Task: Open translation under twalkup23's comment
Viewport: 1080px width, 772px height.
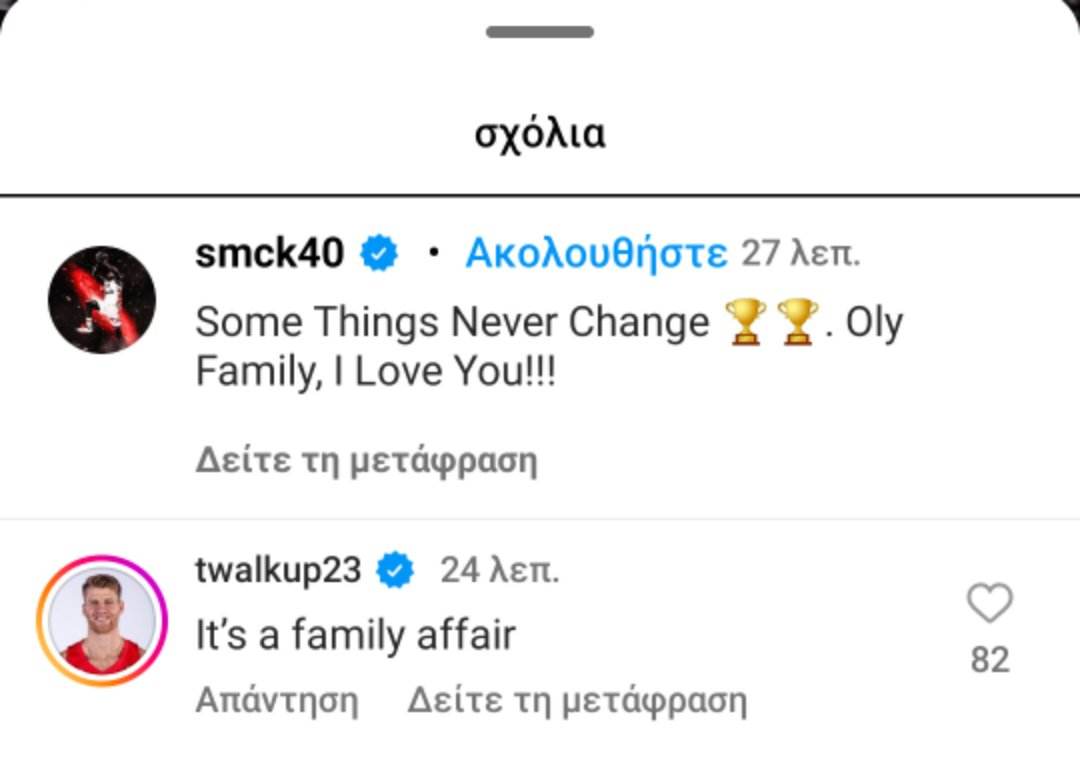Action: click(x=577, y=701)
